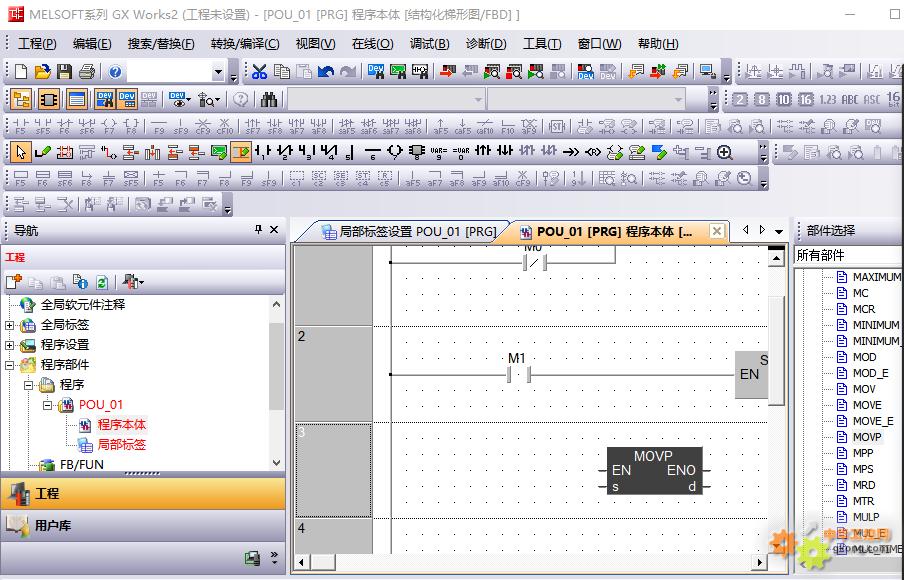The height and width of the screenshot is (580, 904).
Task: Open the 在线 (Online) menu
Action: pyautogui.click(x=372, y=44)
